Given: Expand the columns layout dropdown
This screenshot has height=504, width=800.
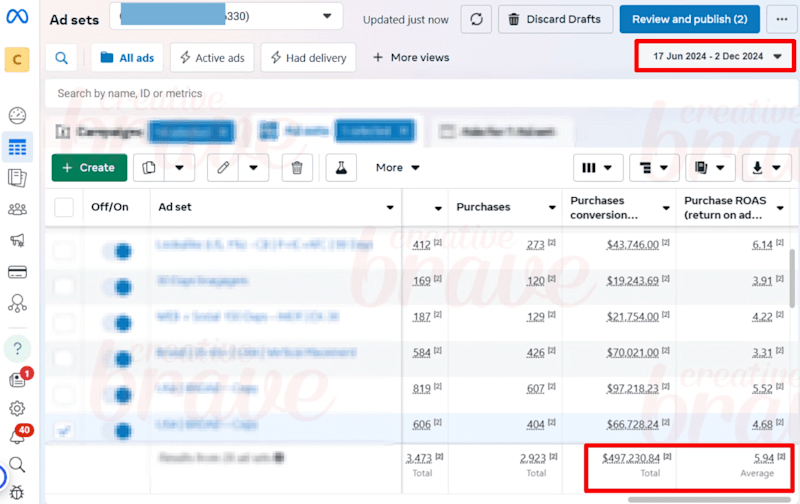Looking at the screenshot, I should (x=598, y=168).
